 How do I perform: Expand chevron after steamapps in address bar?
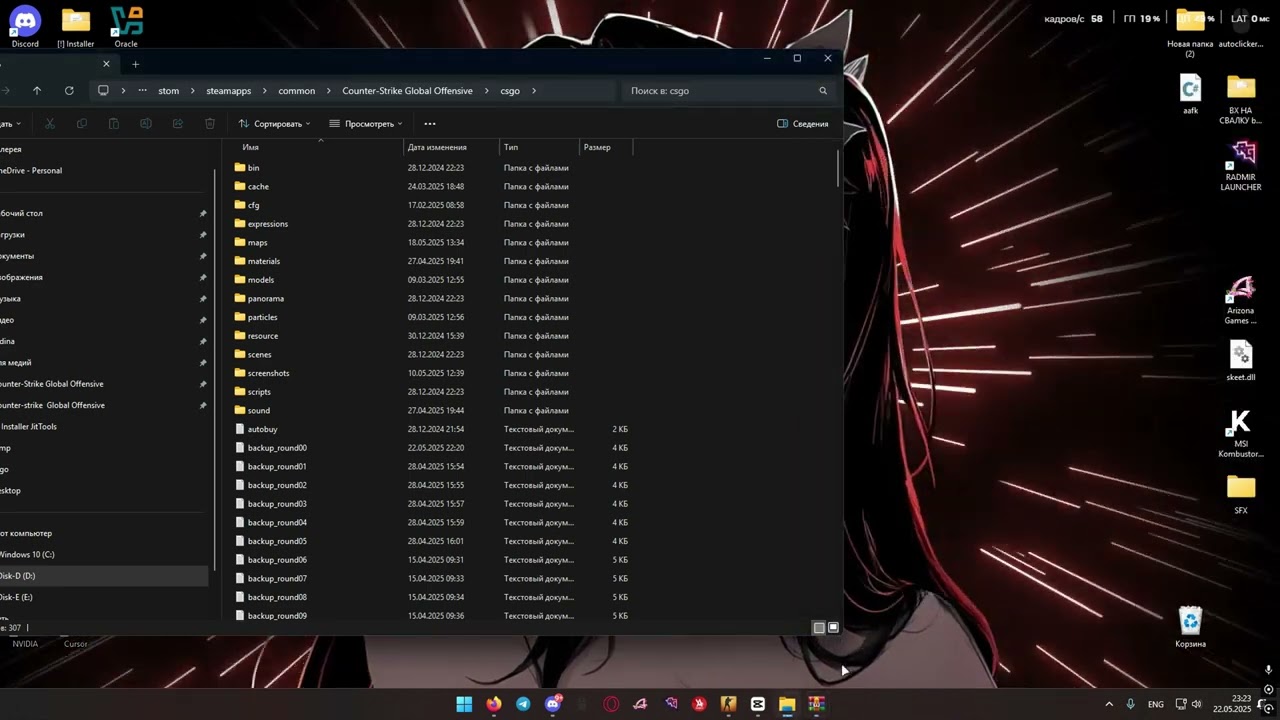click(x=265, y=91)
